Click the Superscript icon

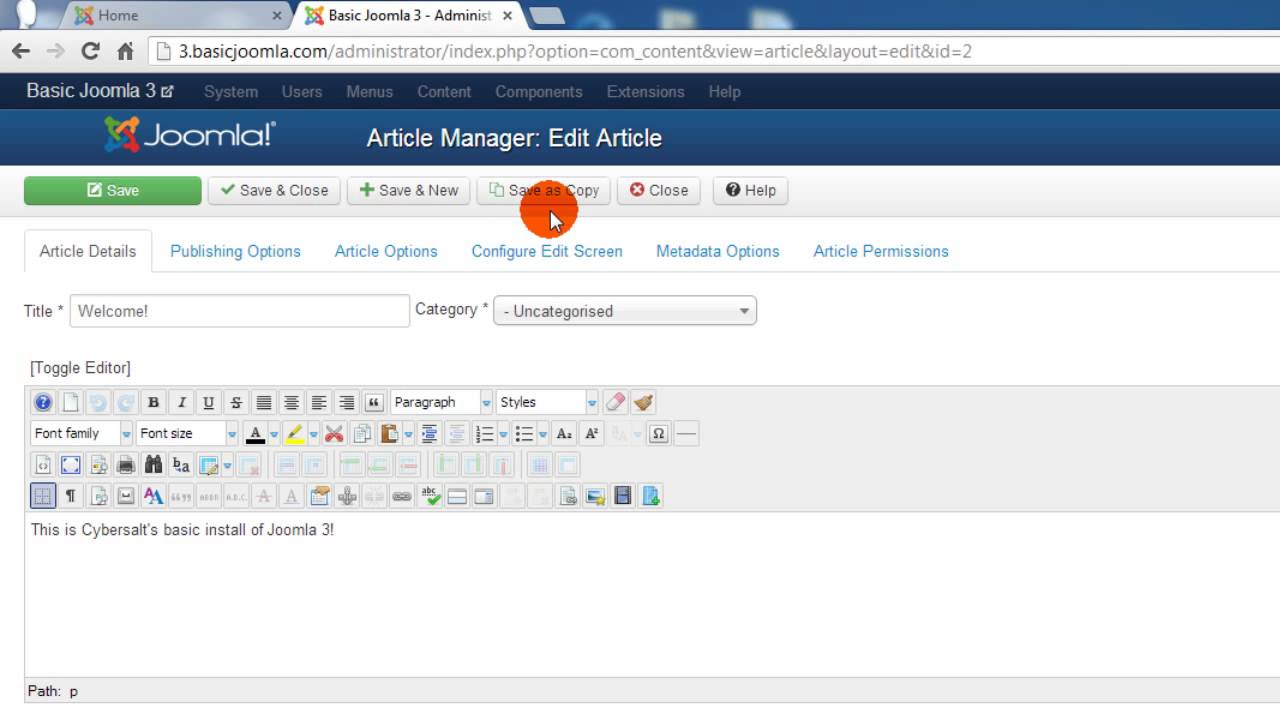(591, 433)
